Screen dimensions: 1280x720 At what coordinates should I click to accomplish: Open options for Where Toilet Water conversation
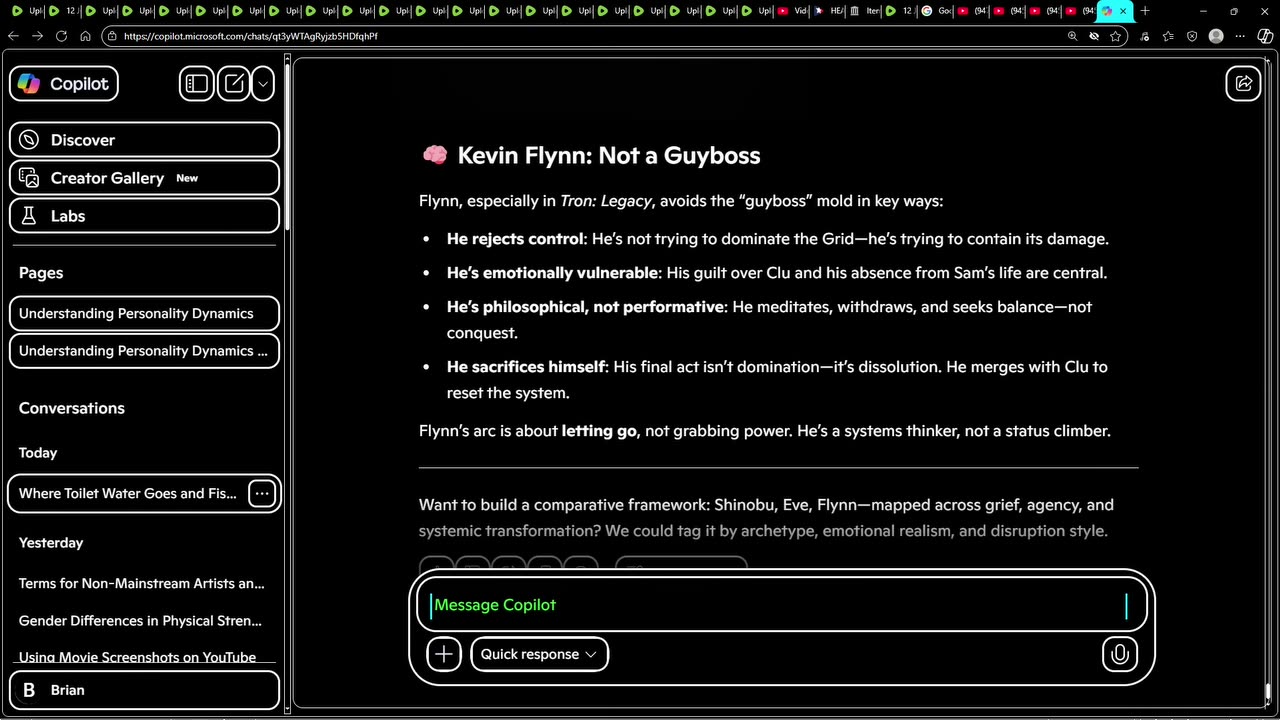coord(261,493)
